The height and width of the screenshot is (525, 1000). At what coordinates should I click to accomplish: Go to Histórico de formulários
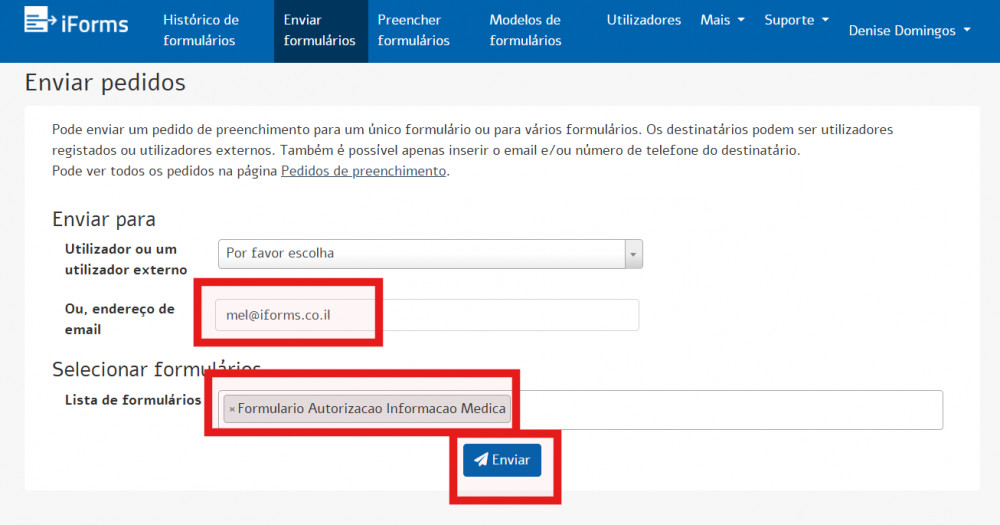click(x=201, y=31)
